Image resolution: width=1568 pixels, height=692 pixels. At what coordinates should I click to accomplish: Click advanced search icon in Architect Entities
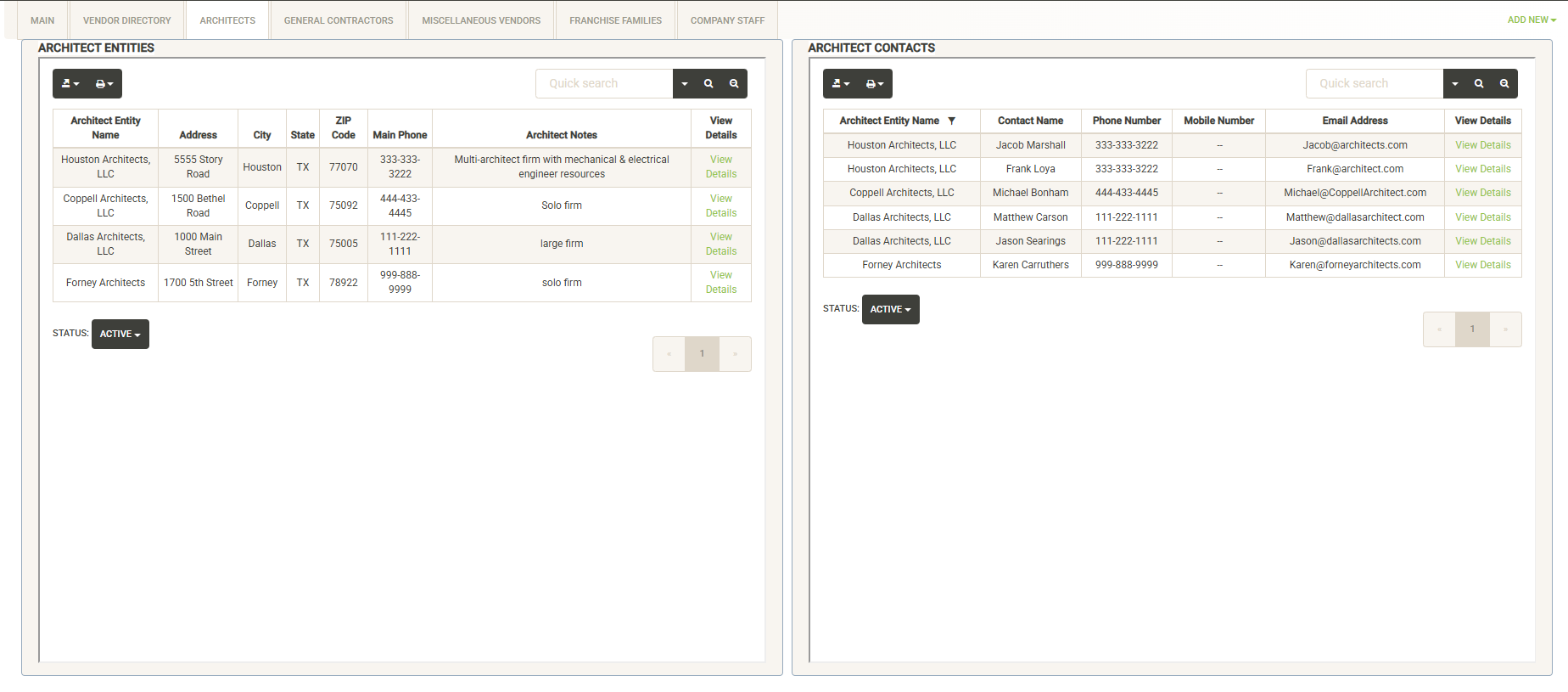pyautogui.click(x=734, y=84)
